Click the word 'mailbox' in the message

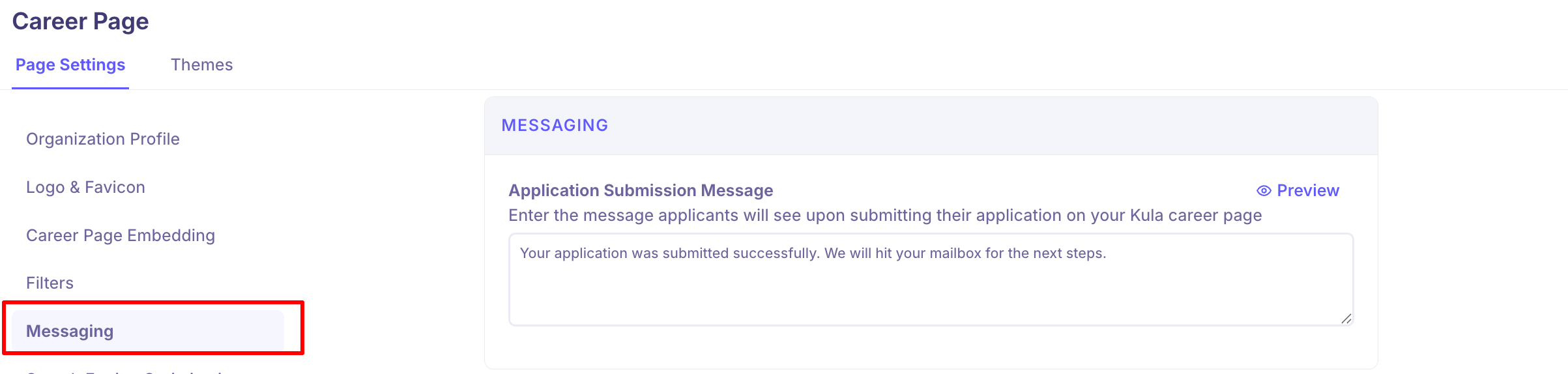tap(955, 253)
